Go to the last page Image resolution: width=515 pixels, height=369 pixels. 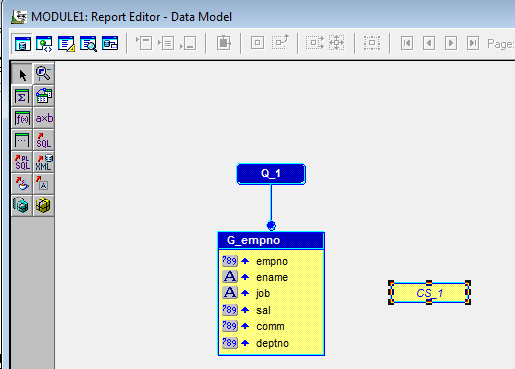coord(473,43)
